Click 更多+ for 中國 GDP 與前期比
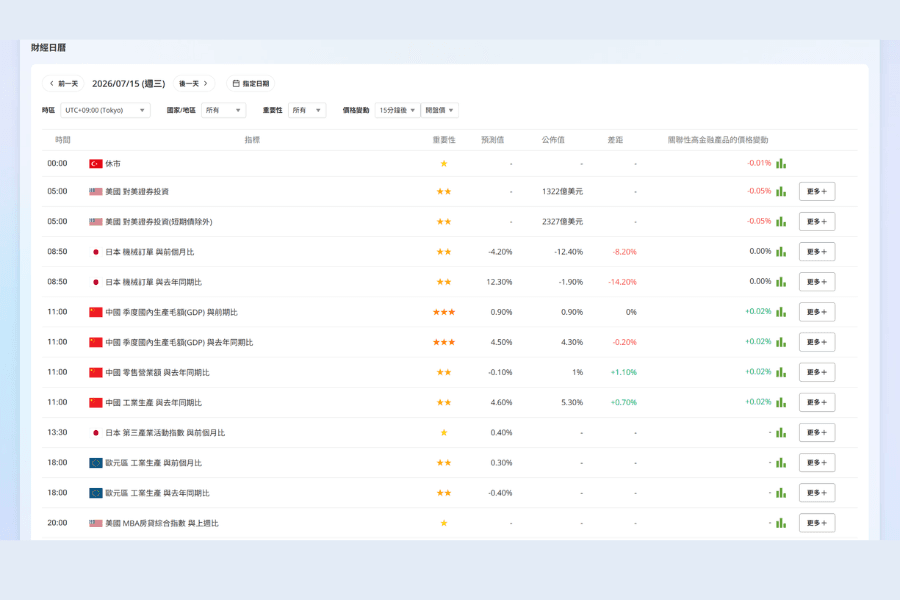The image size is (900, 600). click(x=817, y=312)
